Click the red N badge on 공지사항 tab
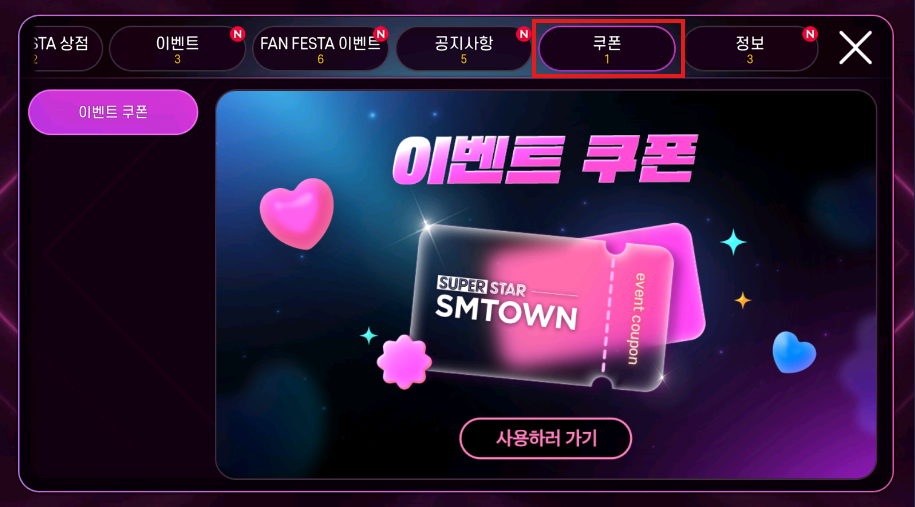 (x=523, y=34)
